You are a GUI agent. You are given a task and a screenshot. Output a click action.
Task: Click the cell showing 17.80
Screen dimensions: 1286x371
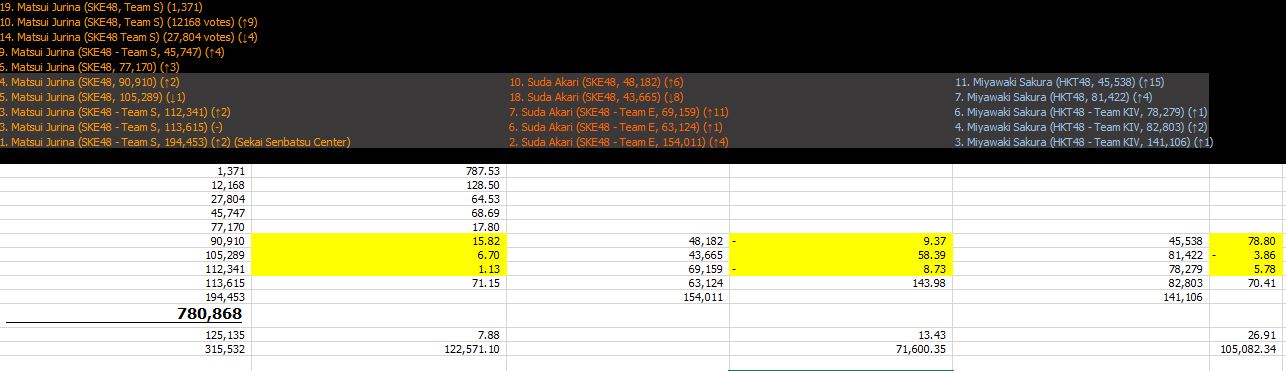click(378, 227)
